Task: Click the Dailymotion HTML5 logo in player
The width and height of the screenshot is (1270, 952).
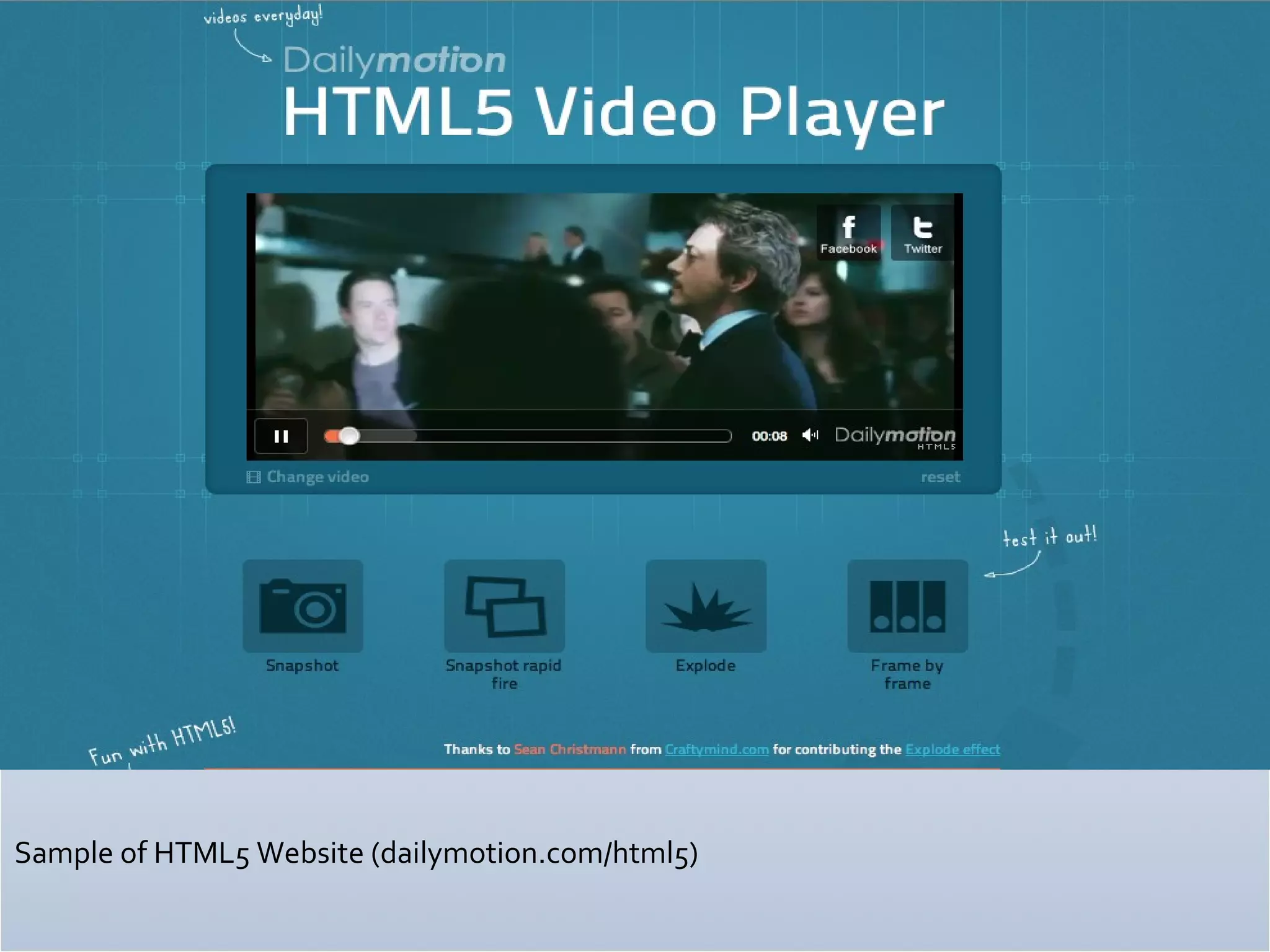Action: pos(895,437)
